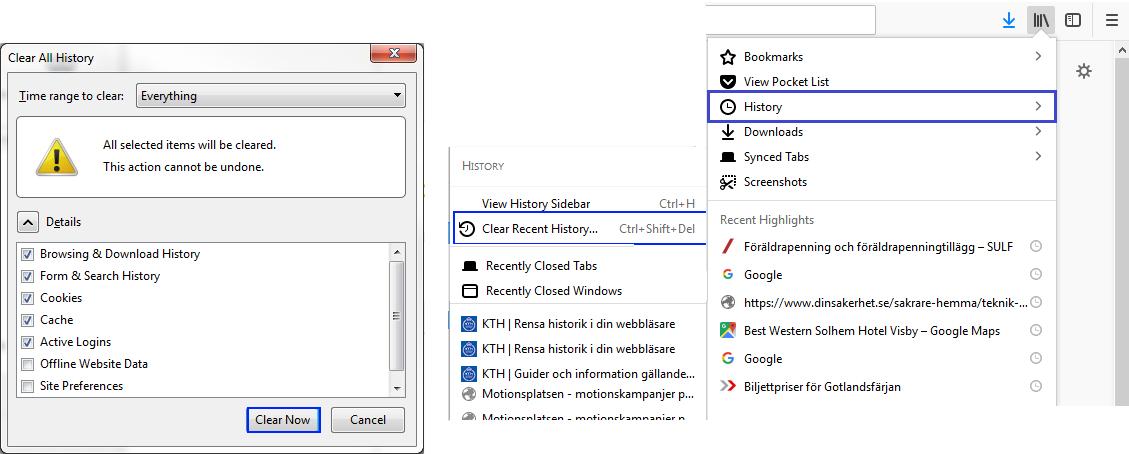Click Cancel in Clear All History dialog

click(x=367, y=420)
